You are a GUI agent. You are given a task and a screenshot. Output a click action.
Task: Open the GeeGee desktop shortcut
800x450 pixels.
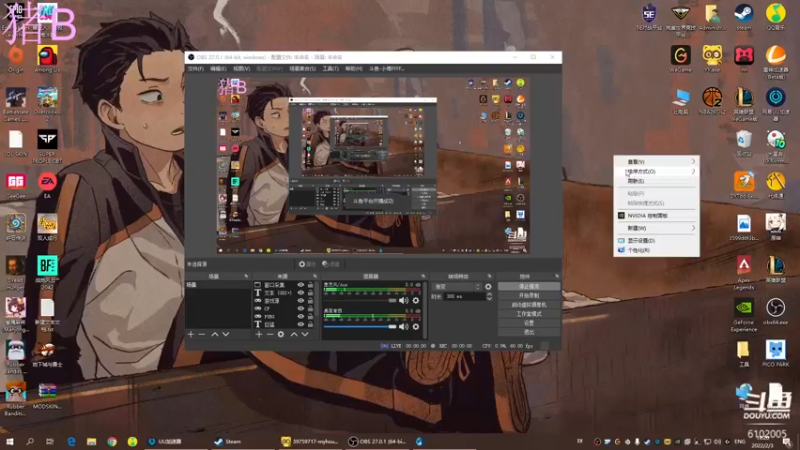pyautogui.click(x=15, y=186)
